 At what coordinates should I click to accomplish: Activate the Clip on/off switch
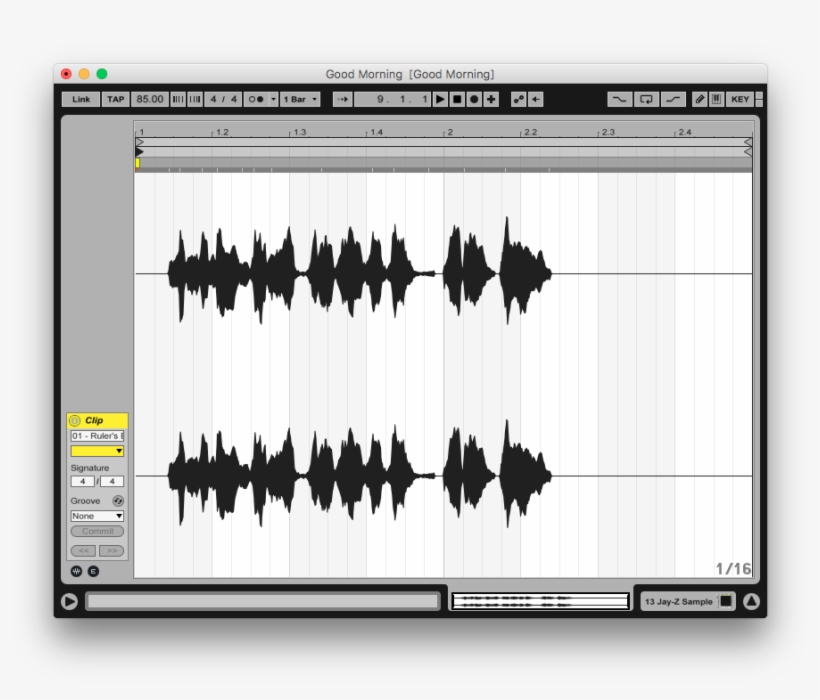74,421
